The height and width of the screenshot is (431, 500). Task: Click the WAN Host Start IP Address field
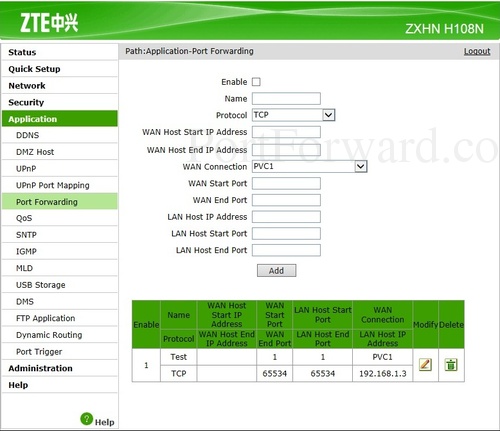(x=286, y=132)
